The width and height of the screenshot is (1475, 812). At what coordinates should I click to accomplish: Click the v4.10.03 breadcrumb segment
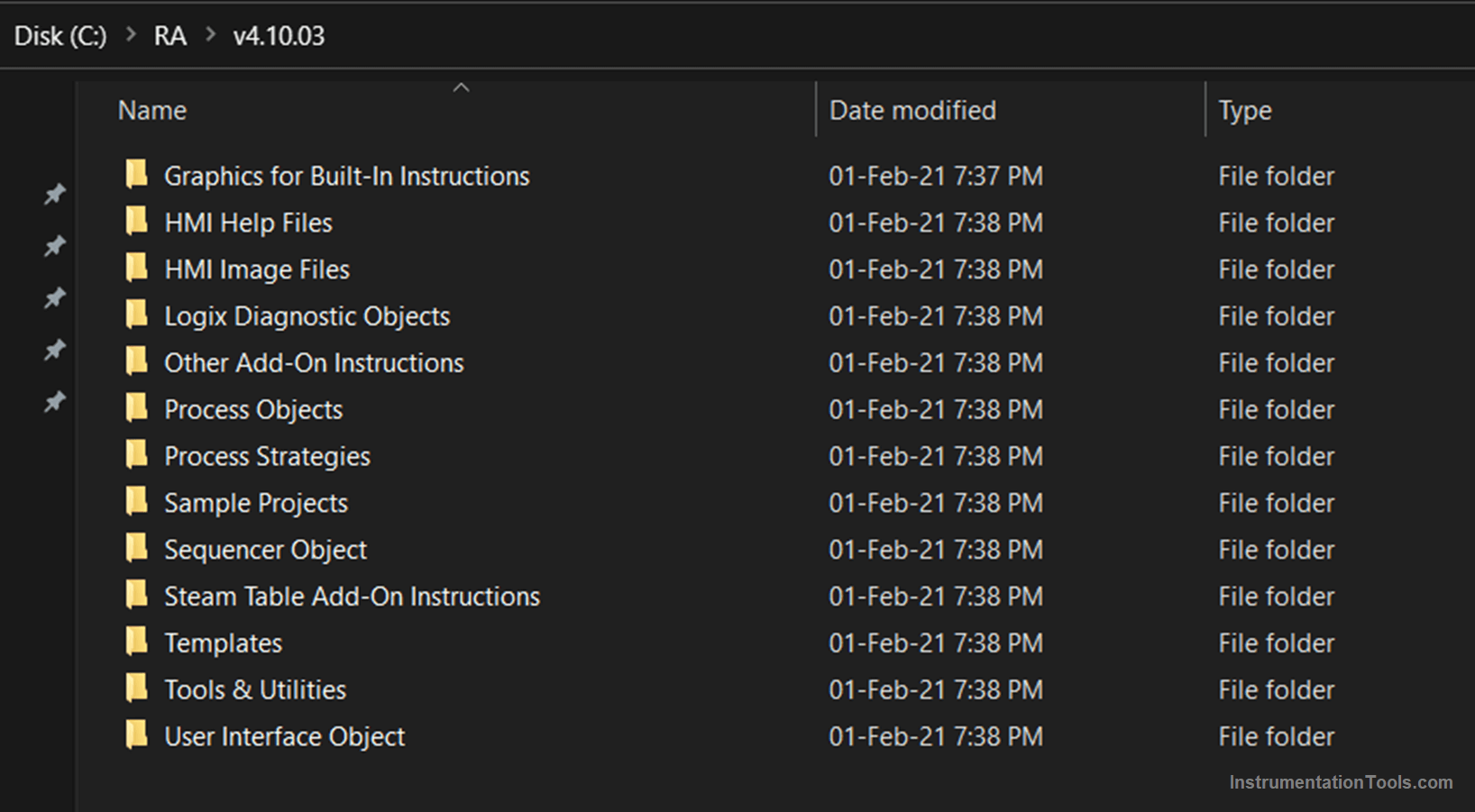pos(279,36)
